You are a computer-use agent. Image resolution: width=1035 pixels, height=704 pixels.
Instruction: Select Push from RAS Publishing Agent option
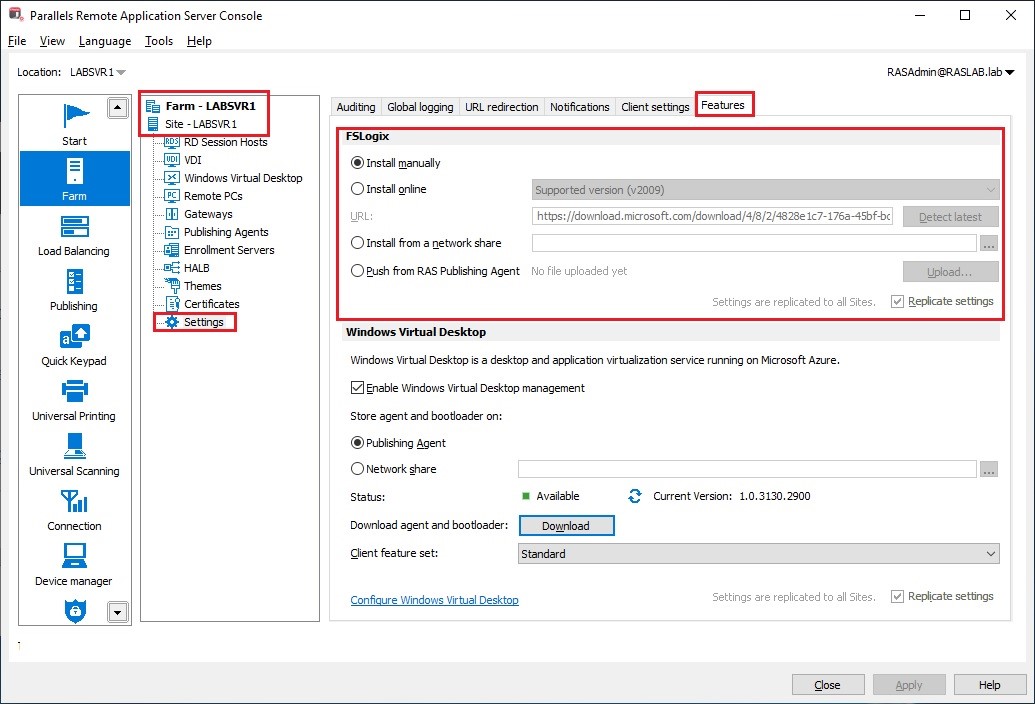pos(357,271)
